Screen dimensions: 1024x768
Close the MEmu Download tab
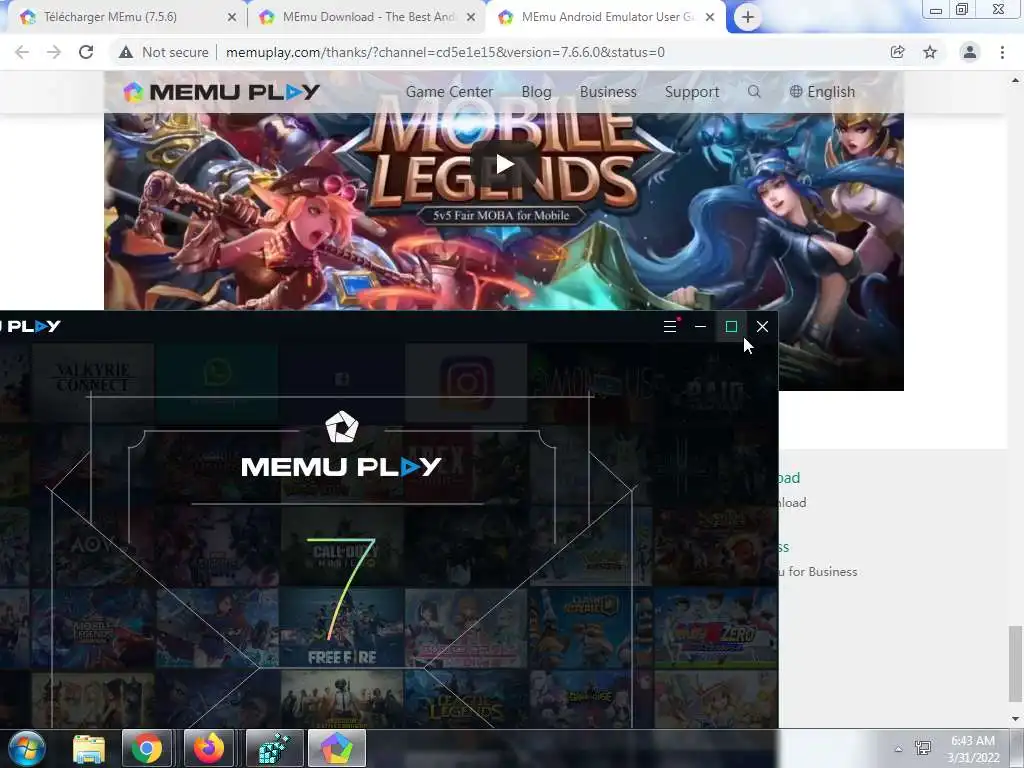pyautogui.click(x=471, y=18)
